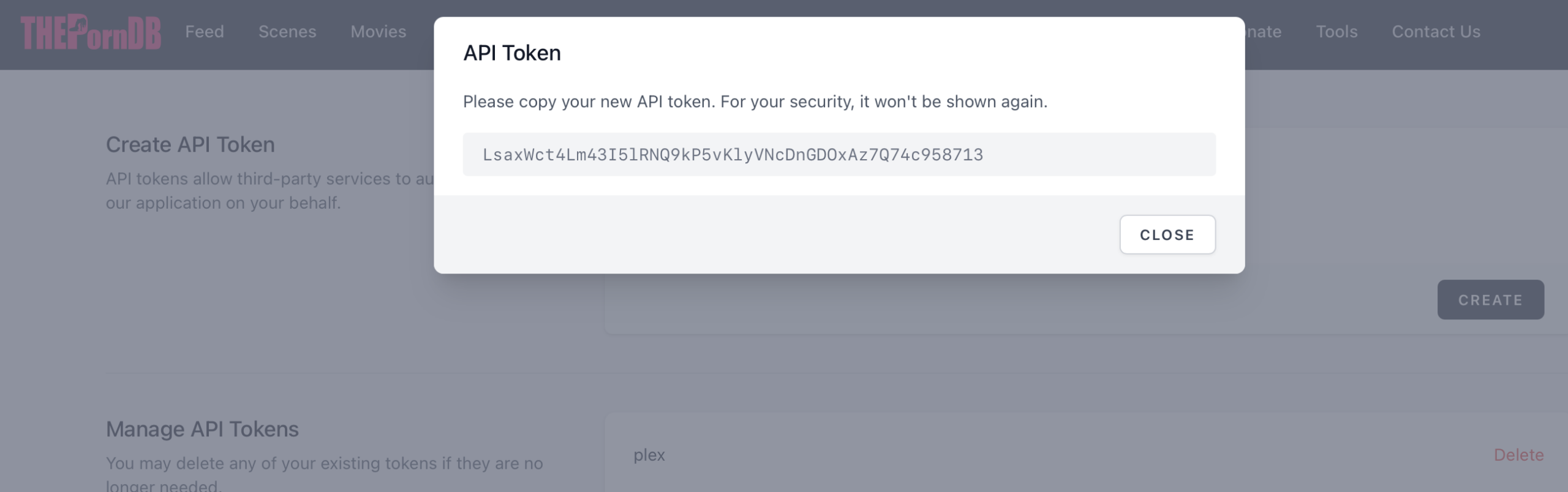Viewport: 1568px width, 492px height.
Task: Close the API Token dialog
Action: (x=1167, y=235)
